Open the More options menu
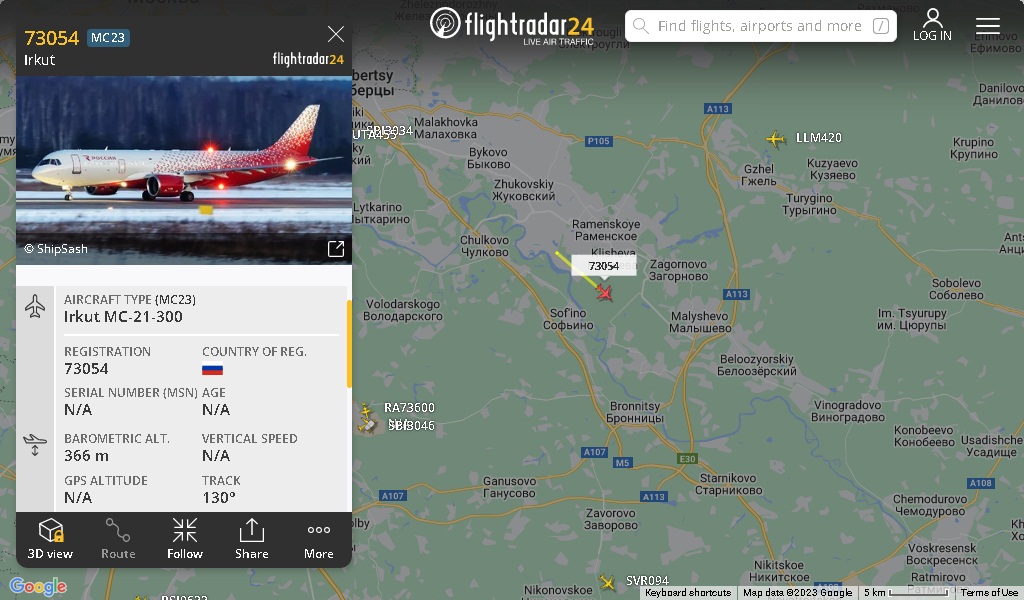 point(319,539)
